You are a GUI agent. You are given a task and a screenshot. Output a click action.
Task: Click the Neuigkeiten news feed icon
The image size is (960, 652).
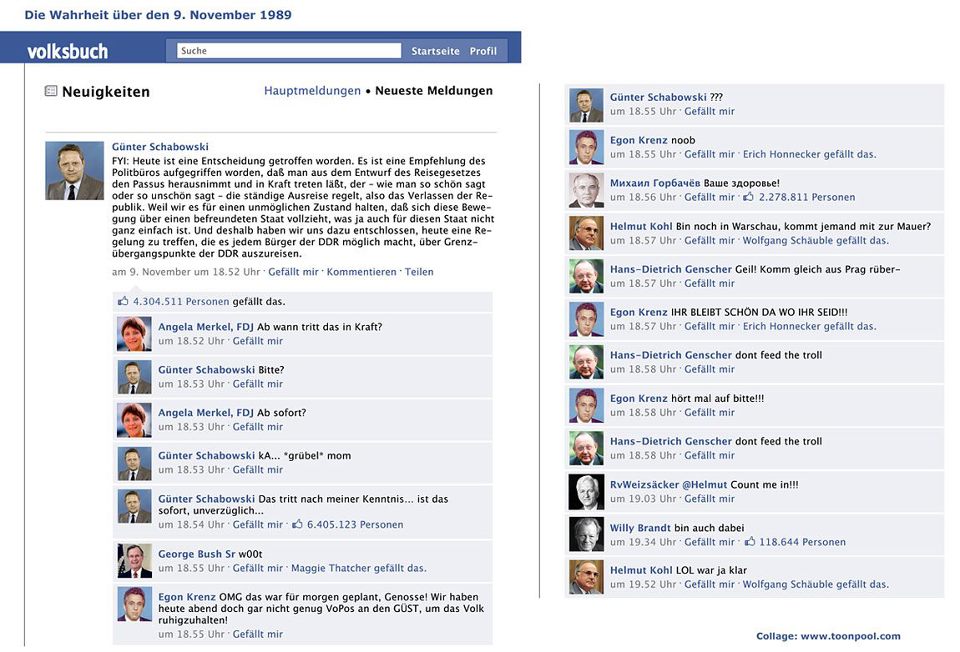coord(51,91)
